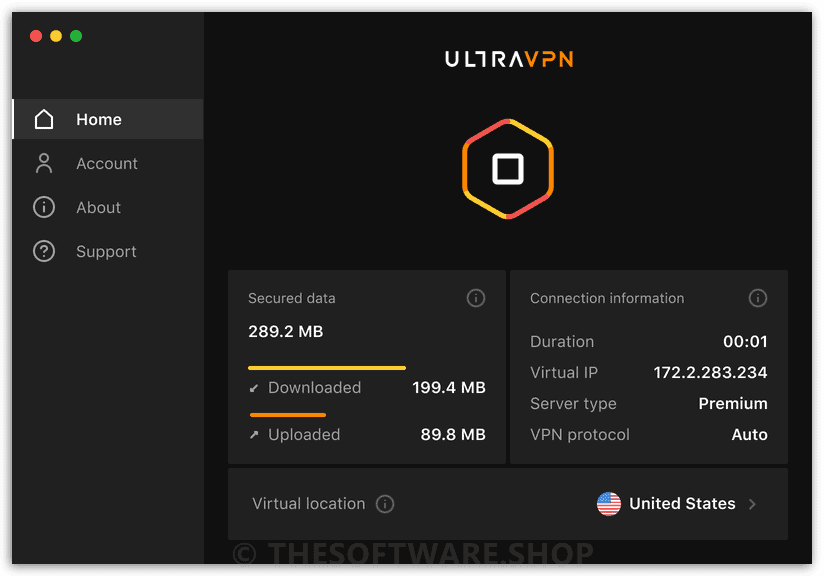Click the orange Uploaded progress bar
824x576 pixels.
pyautogui.click(x=288, y=415)
